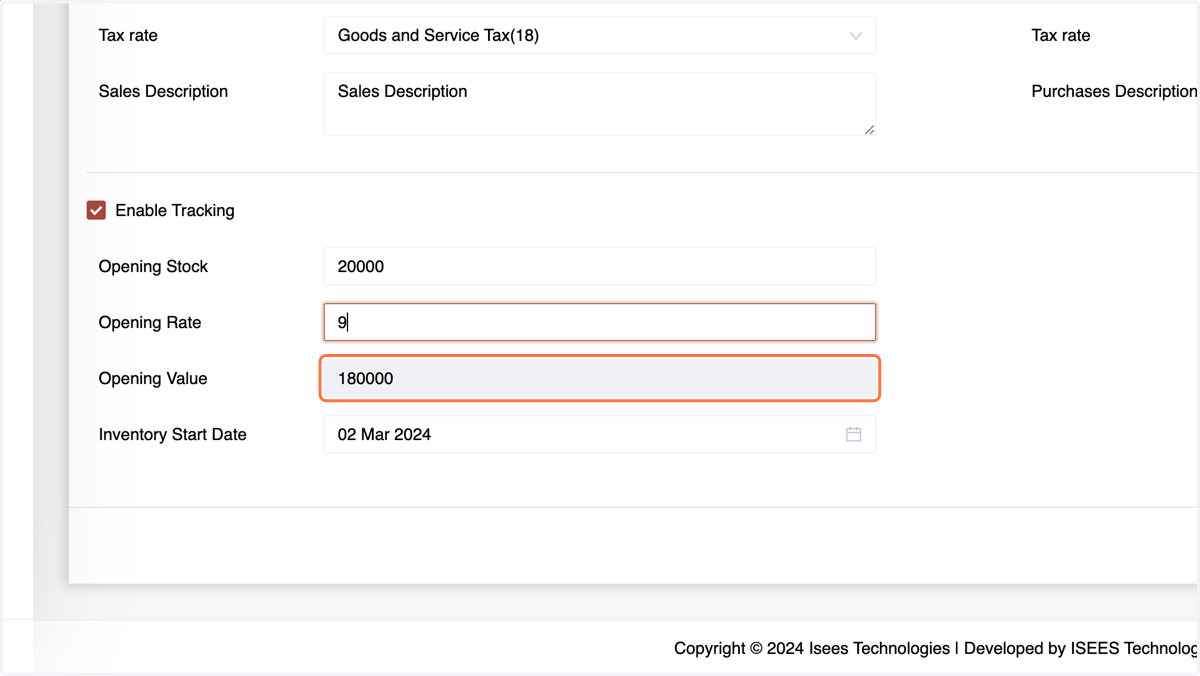Click the Opening Value field showing 180000
1200x676 pixels.
pos(600,378)
